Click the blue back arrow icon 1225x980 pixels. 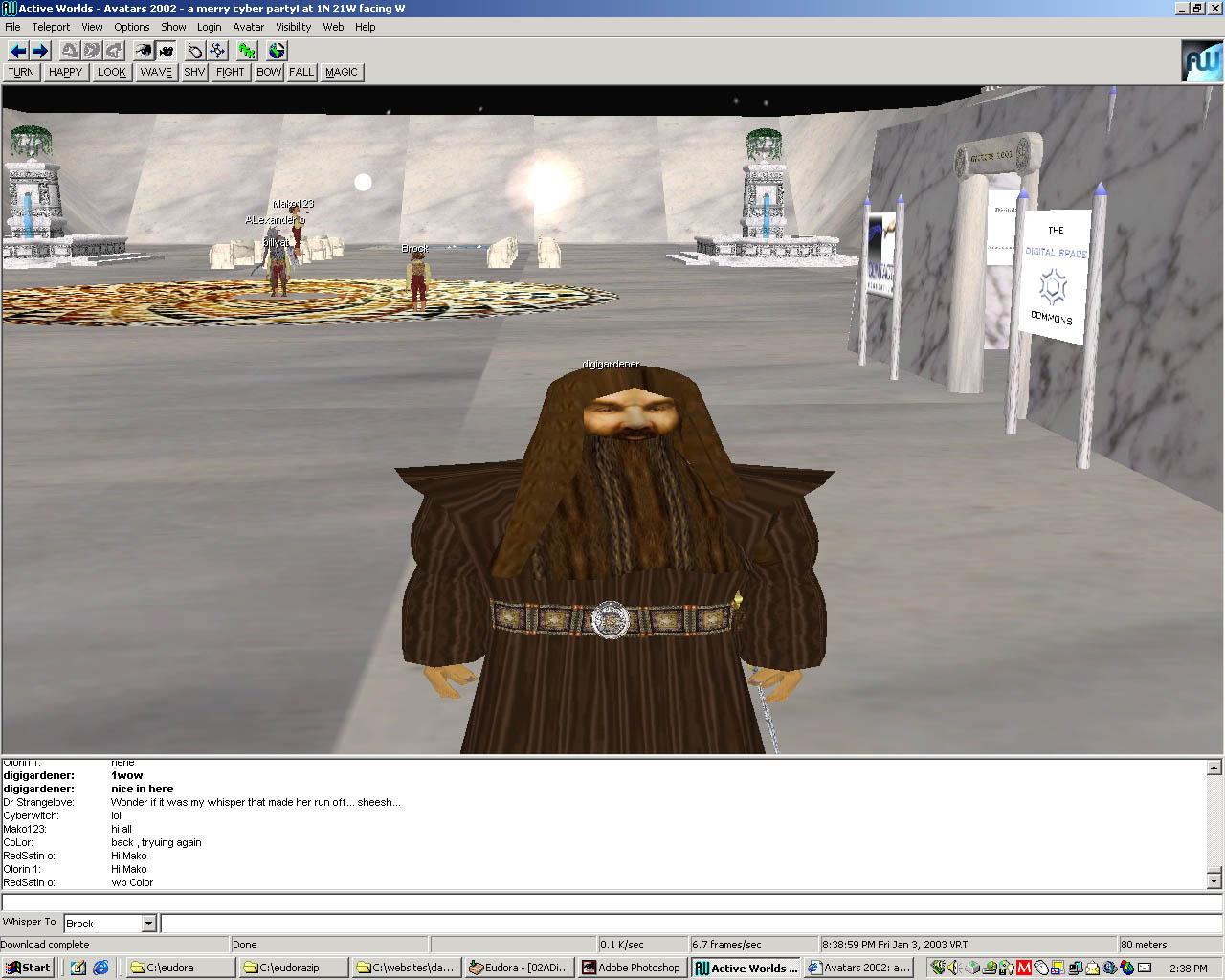(17, 51)
